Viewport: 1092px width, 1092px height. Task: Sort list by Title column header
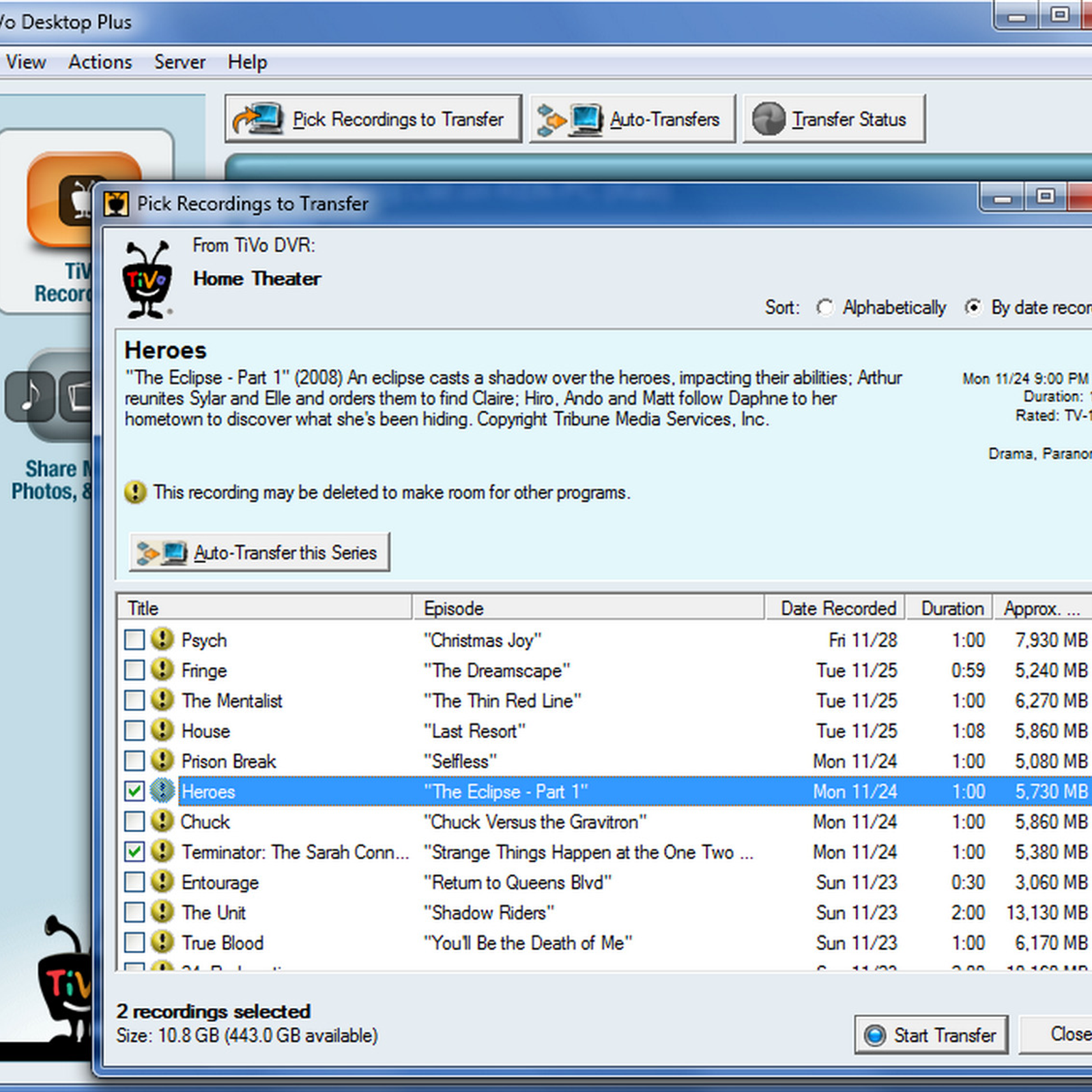(265, 608)
